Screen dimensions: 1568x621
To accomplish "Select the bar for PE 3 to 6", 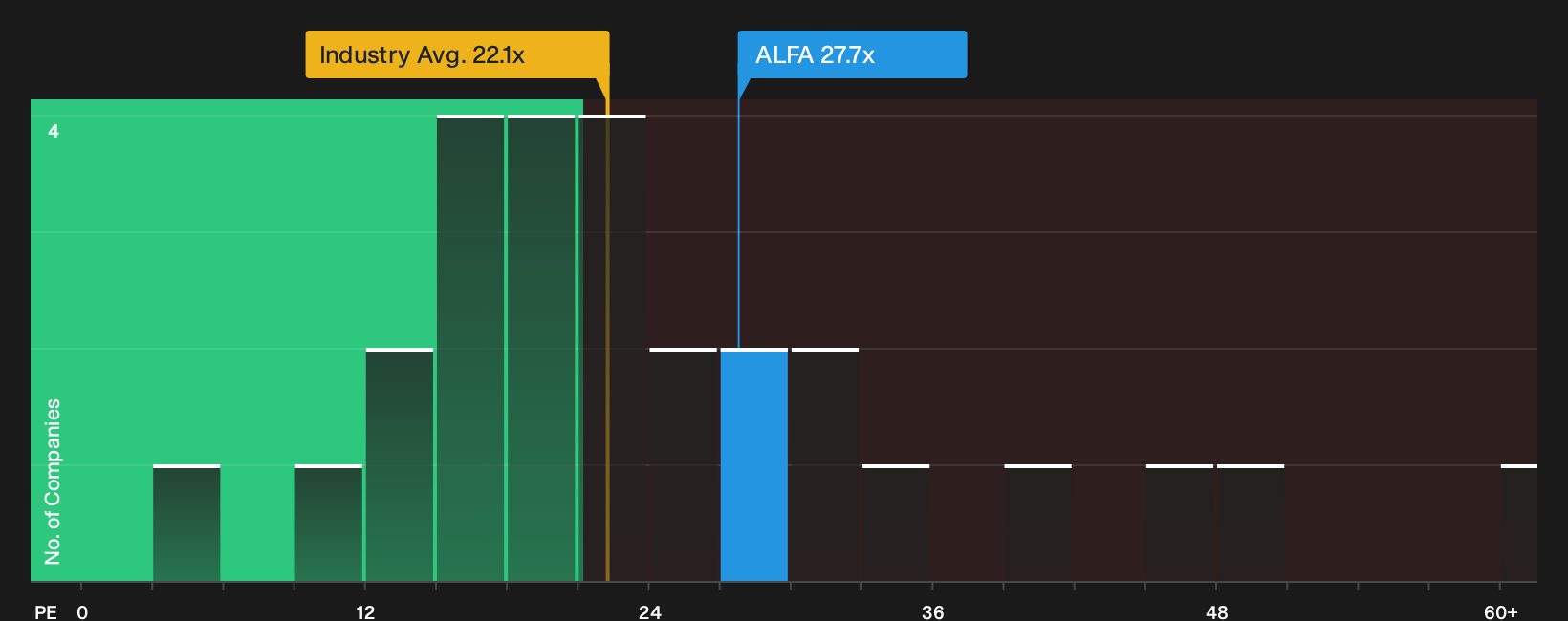I will [186, 524].
